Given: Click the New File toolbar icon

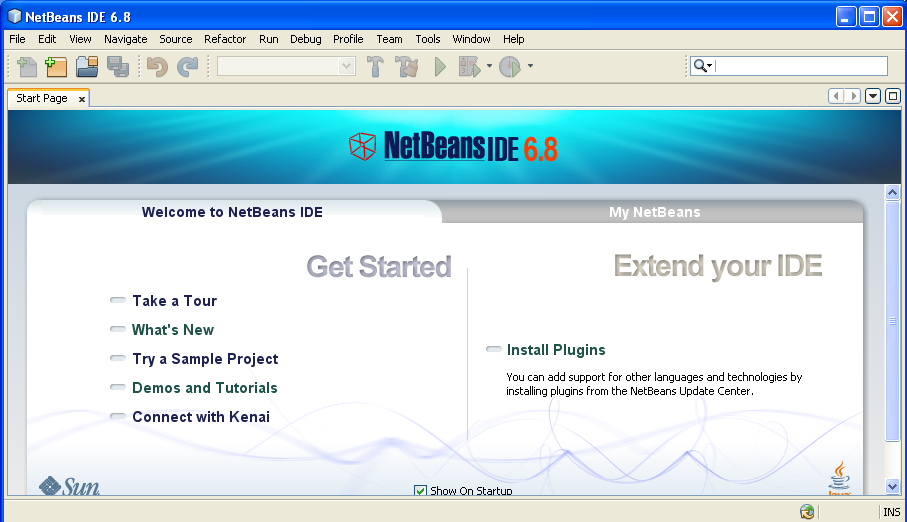Looking at the screenshot, I should click(27, 67).
